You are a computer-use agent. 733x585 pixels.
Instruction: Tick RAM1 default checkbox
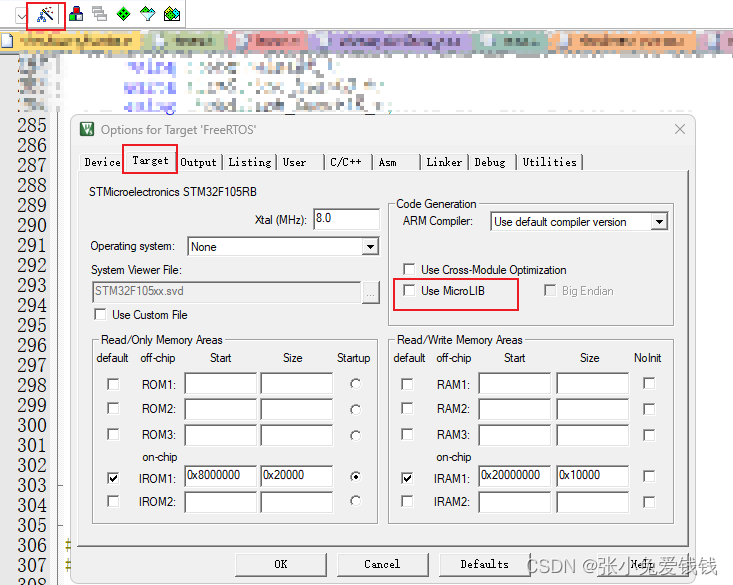407,384
